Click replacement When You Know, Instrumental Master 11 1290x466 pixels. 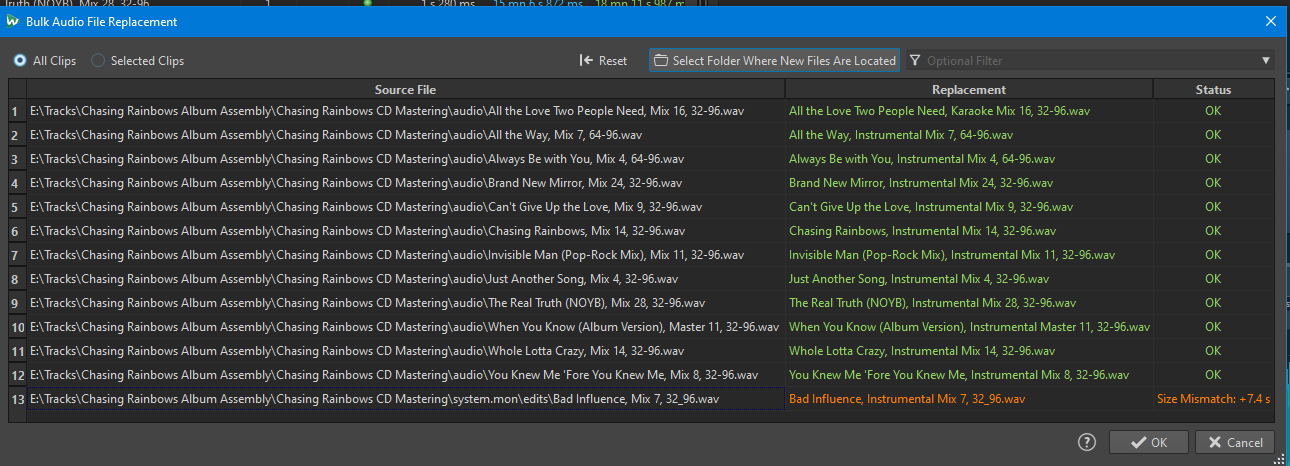click(969, 326)
